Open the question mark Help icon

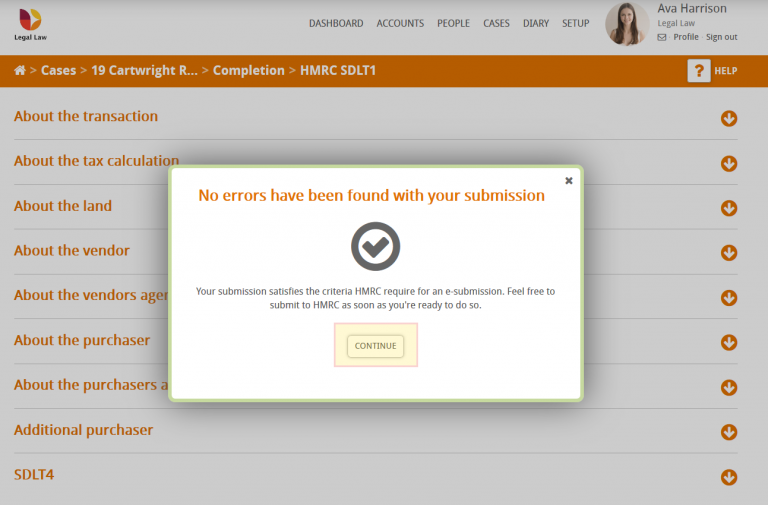(x=699, y=71)
